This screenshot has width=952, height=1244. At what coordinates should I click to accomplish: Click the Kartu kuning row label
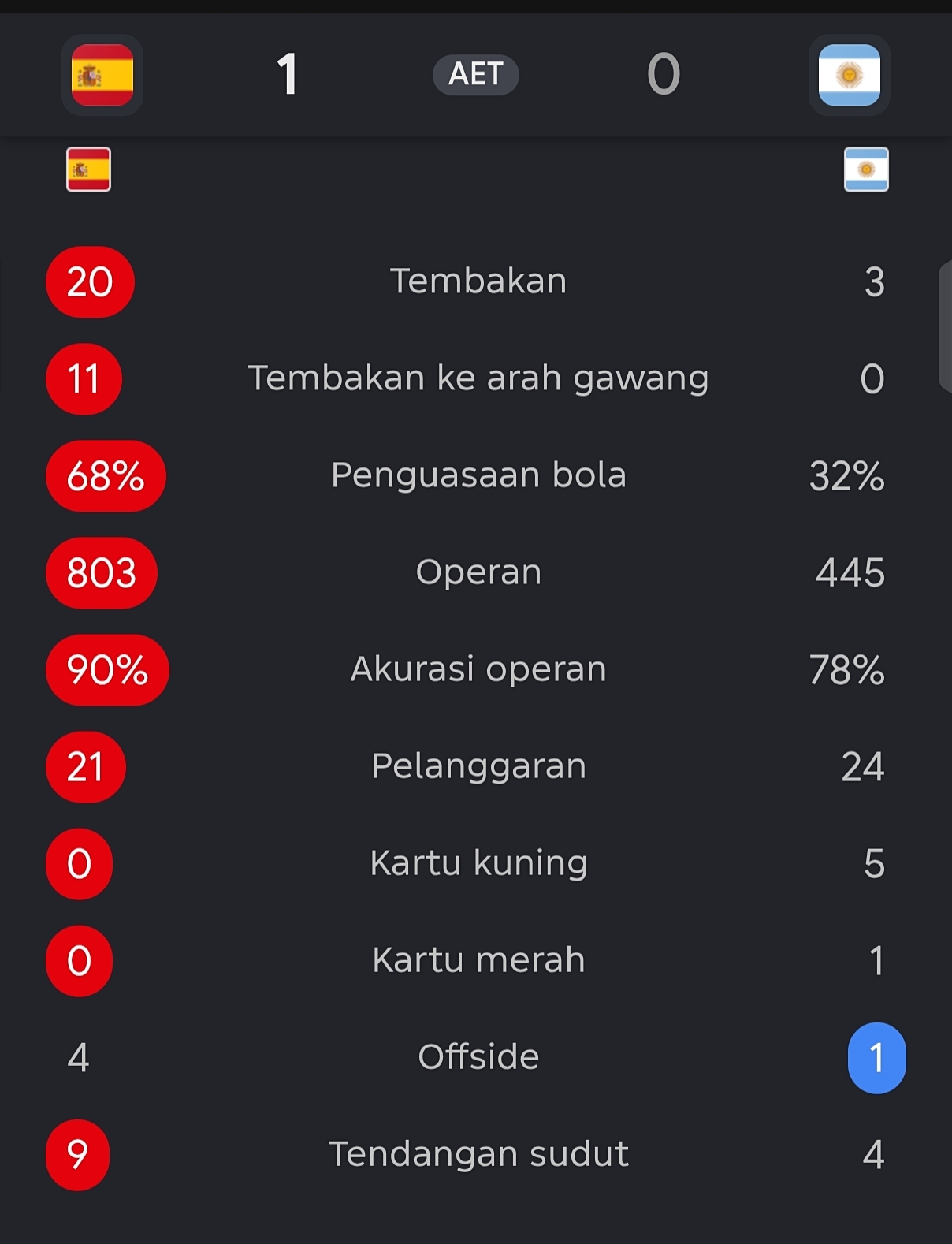478,863
